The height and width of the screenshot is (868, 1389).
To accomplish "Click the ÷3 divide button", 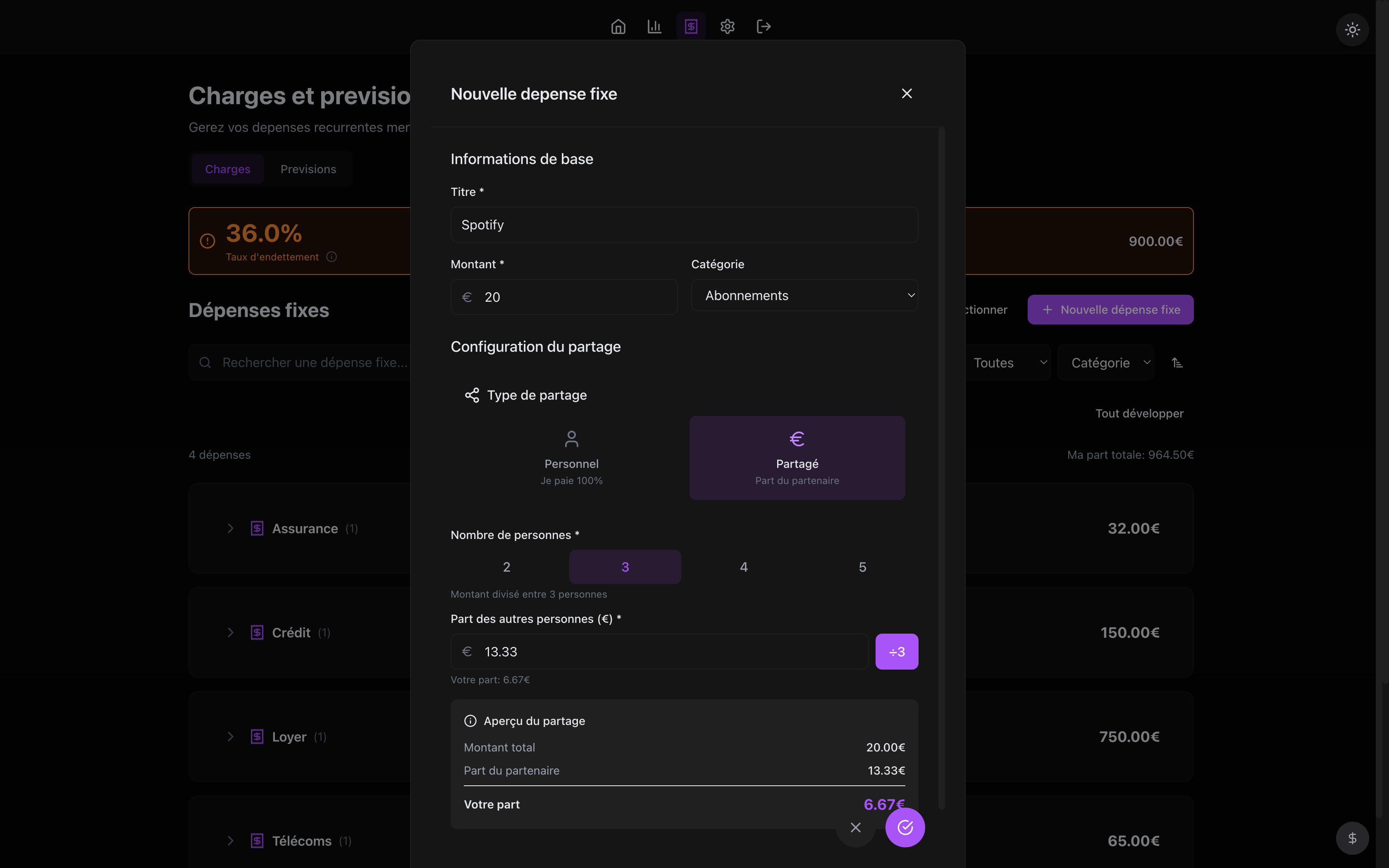I will (897, 651).
